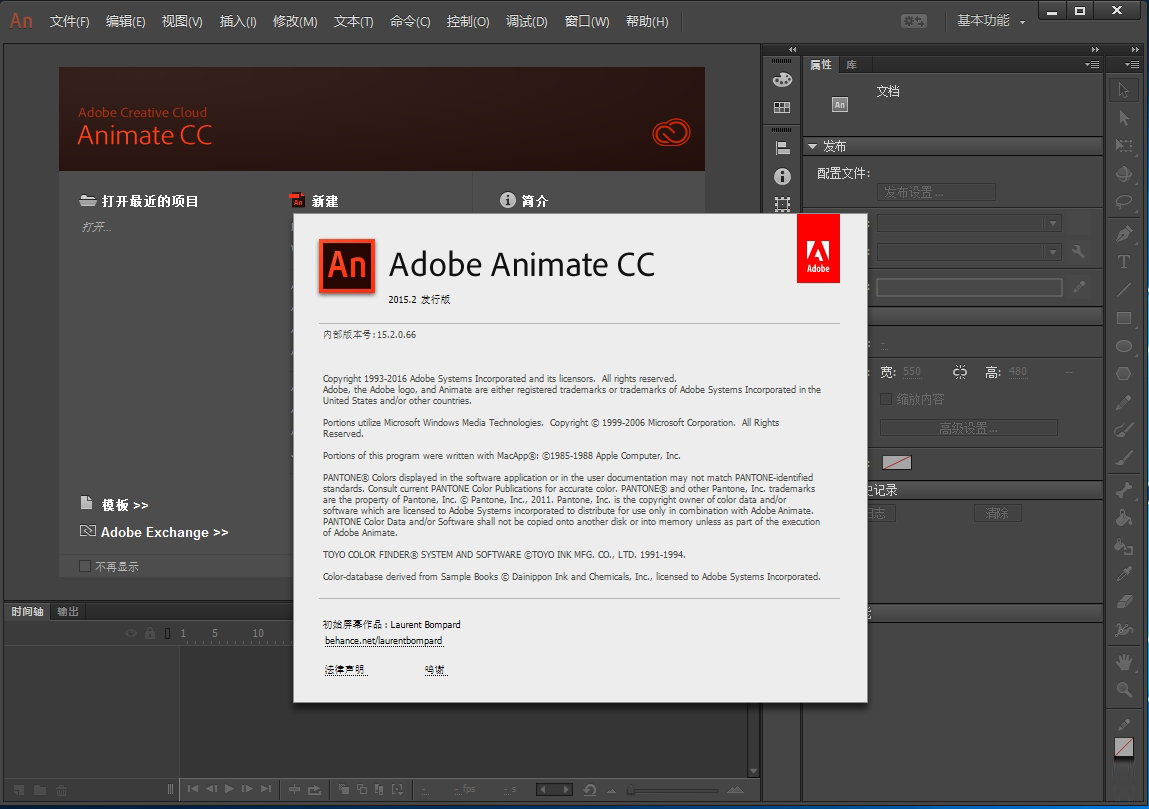
Task: Toggle the timeline loop button
Action: point(314,789)
